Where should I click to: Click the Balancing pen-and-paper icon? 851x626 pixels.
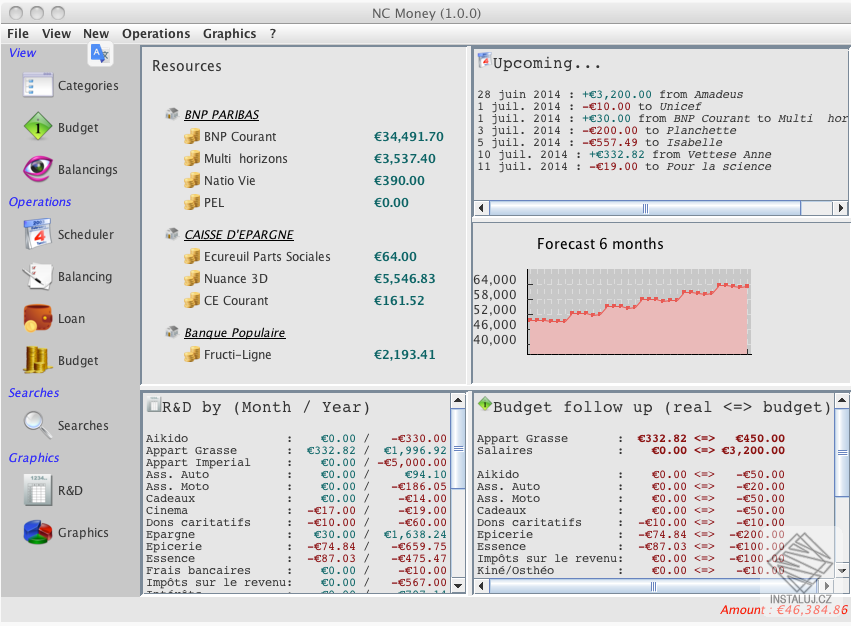tap(37, 276)
